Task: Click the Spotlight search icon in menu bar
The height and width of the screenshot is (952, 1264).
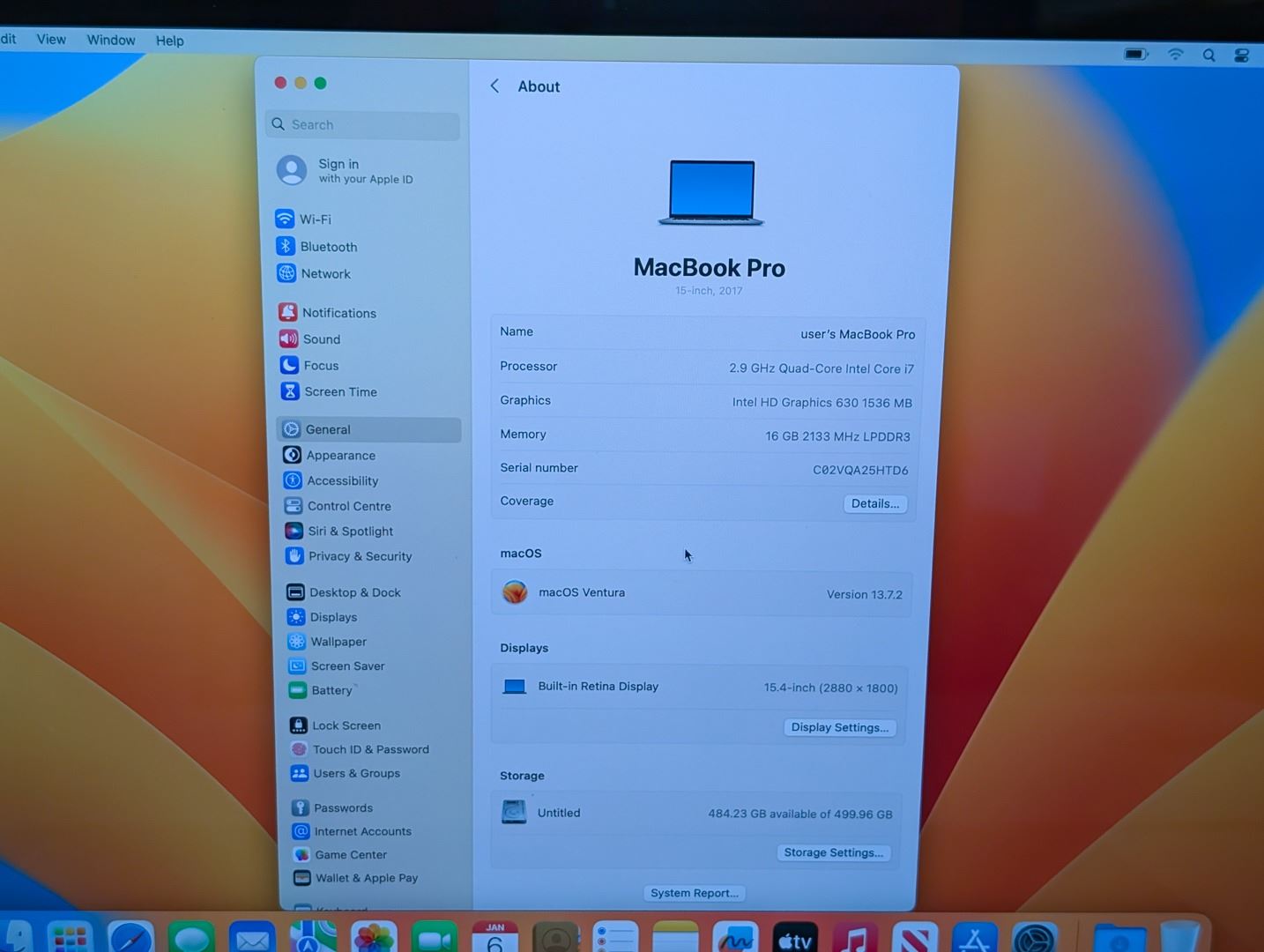Action: point(1208,56)
